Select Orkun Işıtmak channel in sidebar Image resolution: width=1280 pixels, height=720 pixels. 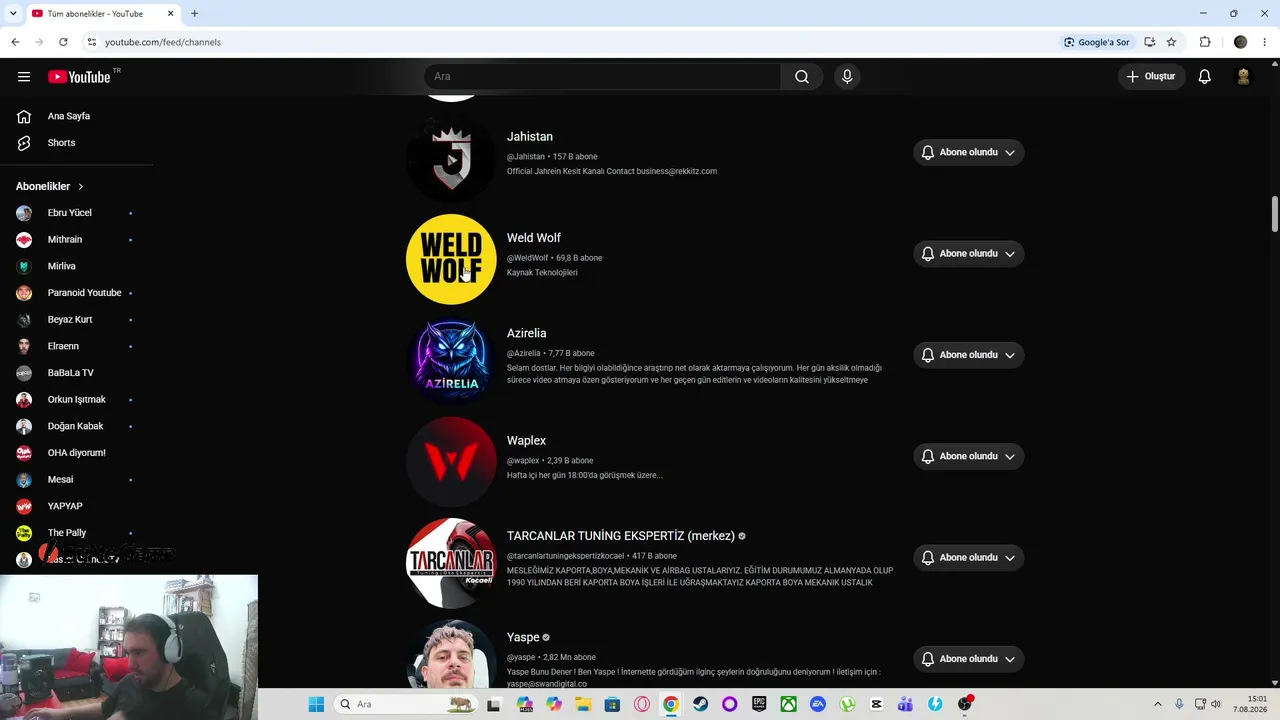coord(76,400)
